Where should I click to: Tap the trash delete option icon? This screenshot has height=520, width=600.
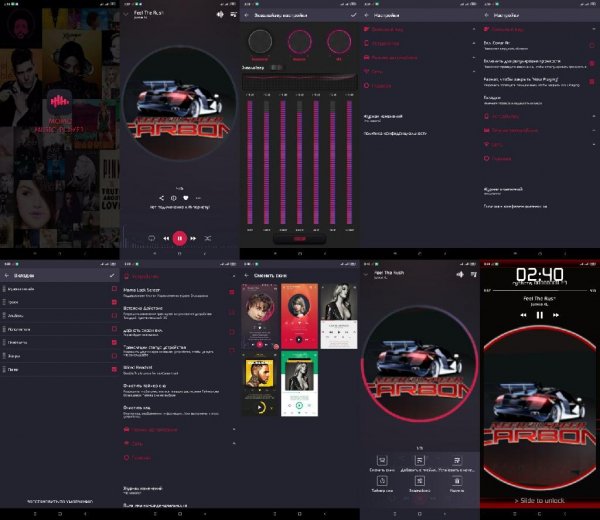point(457,481)
